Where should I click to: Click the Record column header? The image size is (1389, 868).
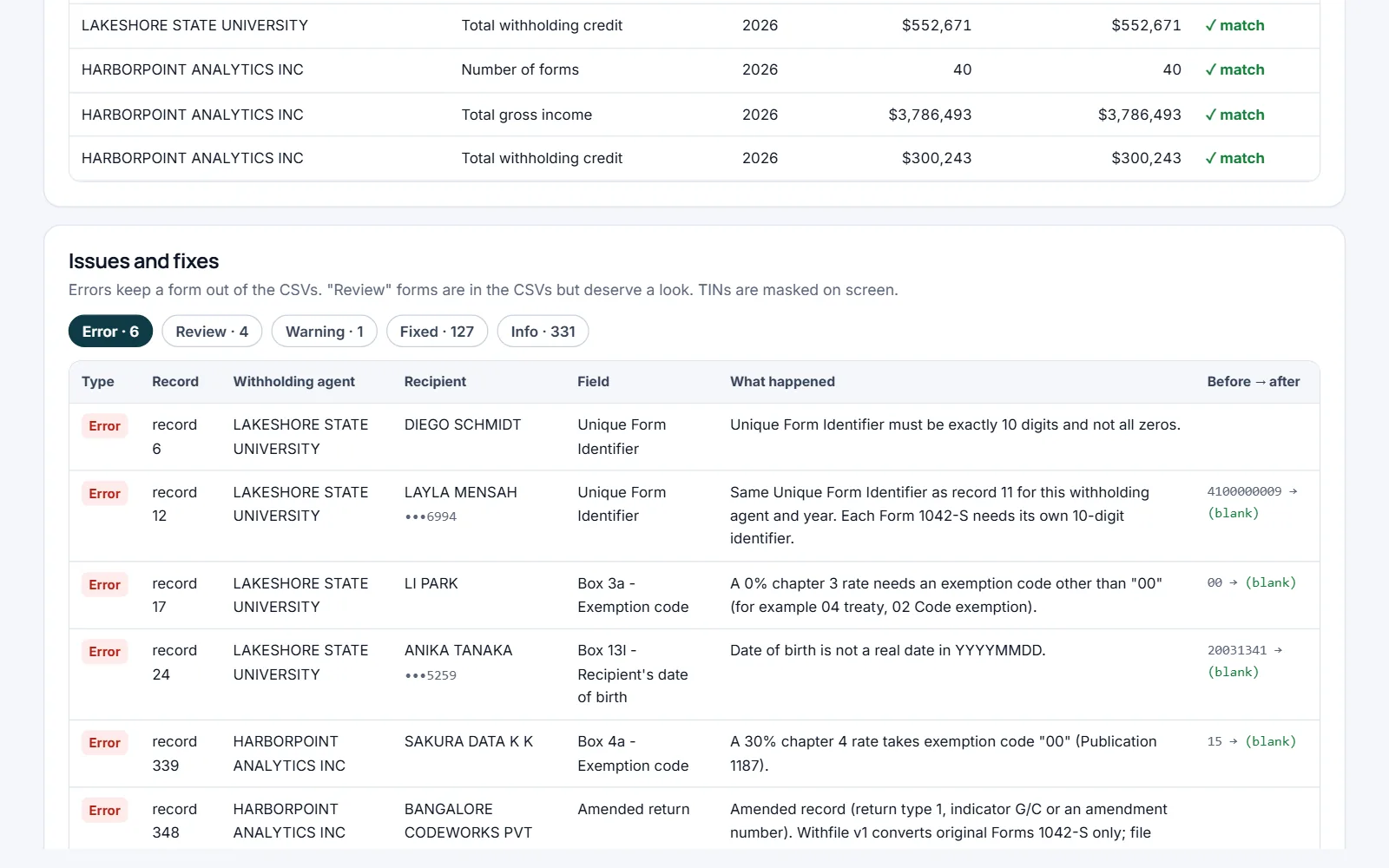pos(175,382)
